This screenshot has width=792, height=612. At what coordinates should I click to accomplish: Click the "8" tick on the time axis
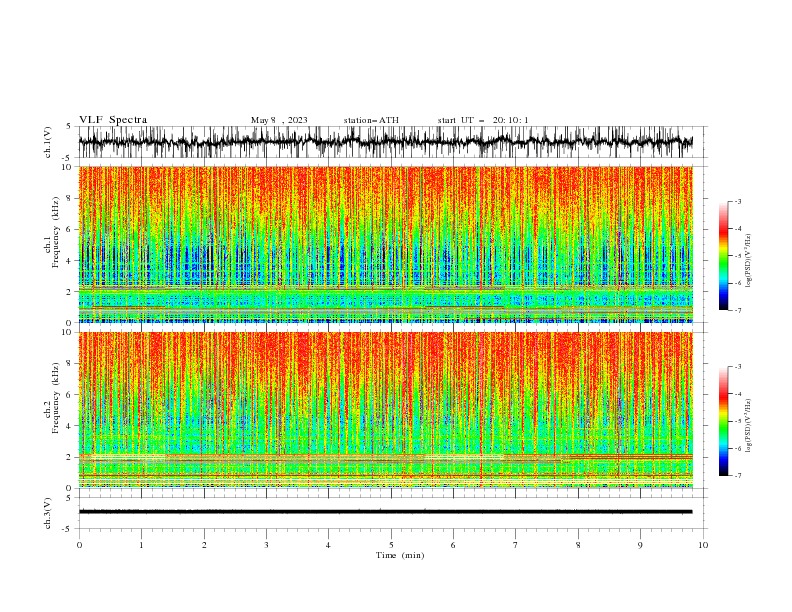578,545
